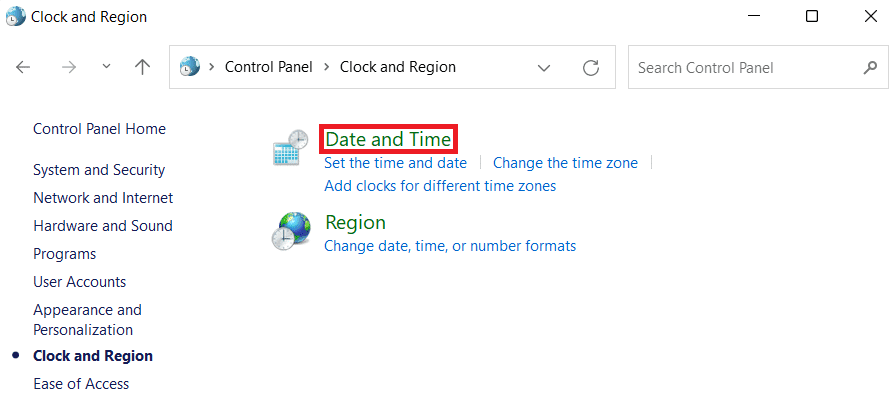Switch to the Hardware and Sound category

(103, 226)
